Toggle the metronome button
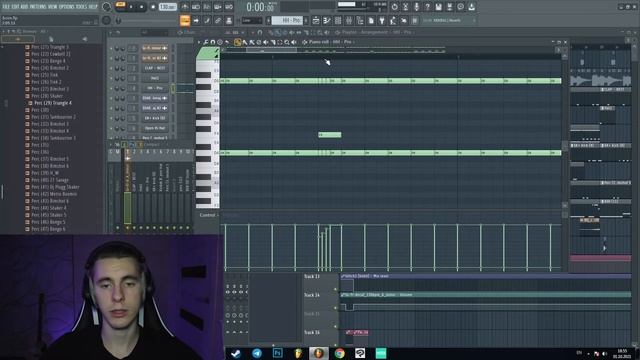The width and height of the screenshot is (640, 360). pos(185,7)
